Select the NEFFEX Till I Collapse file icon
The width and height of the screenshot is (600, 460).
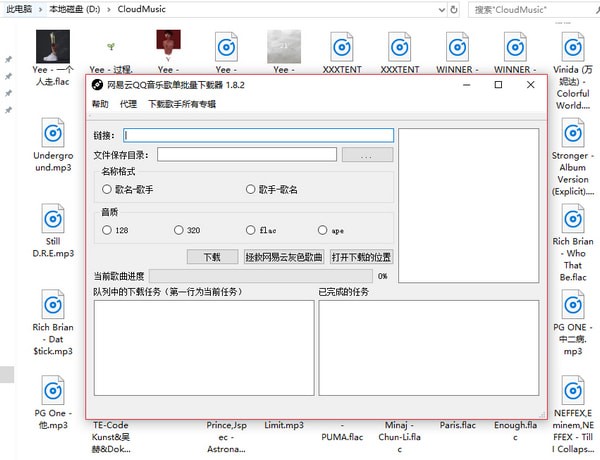pyautogui.click(x=573, y=390)
